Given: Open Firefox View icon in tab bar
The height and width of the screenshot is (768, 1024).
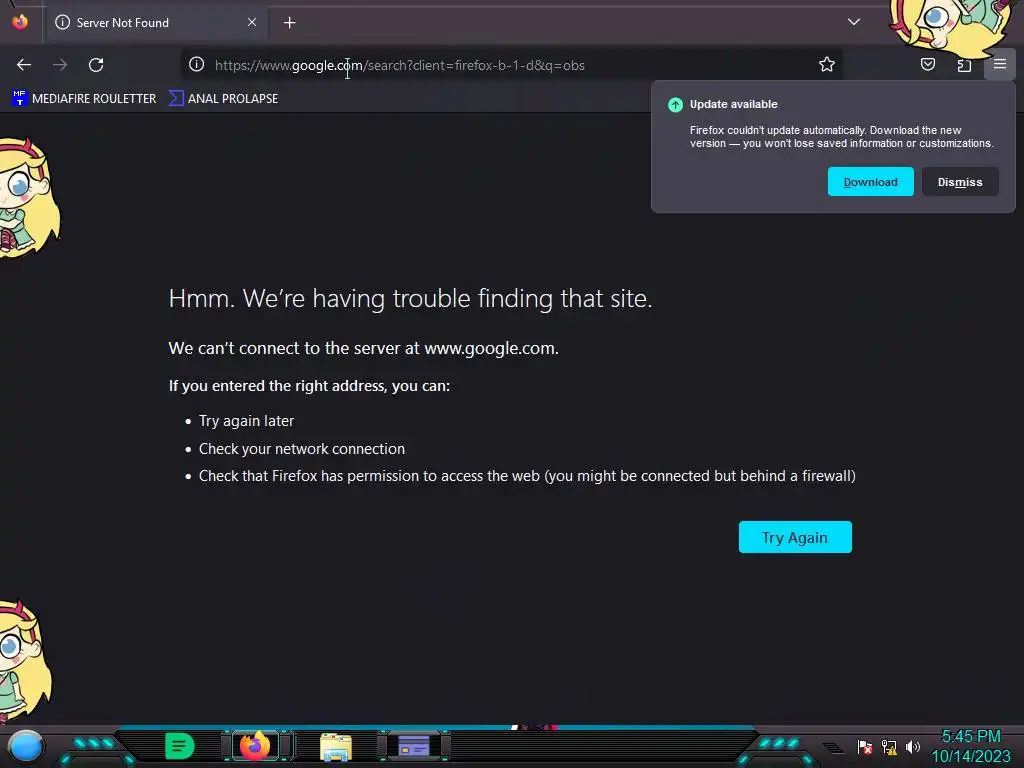Looking at the screenshot, I should pyautogui.click(x=20, y=22).
